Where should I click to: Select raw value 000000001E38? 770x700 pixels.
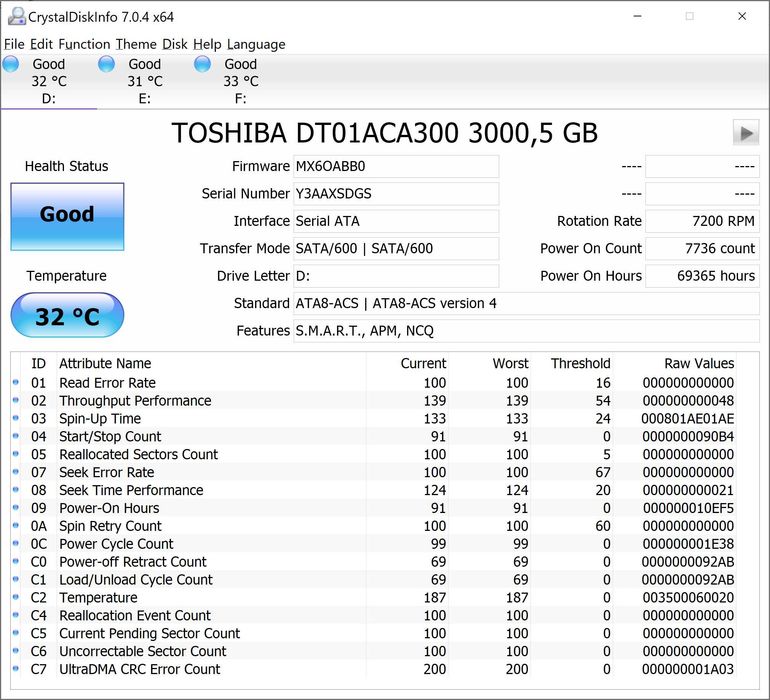[x=688, y=544]
